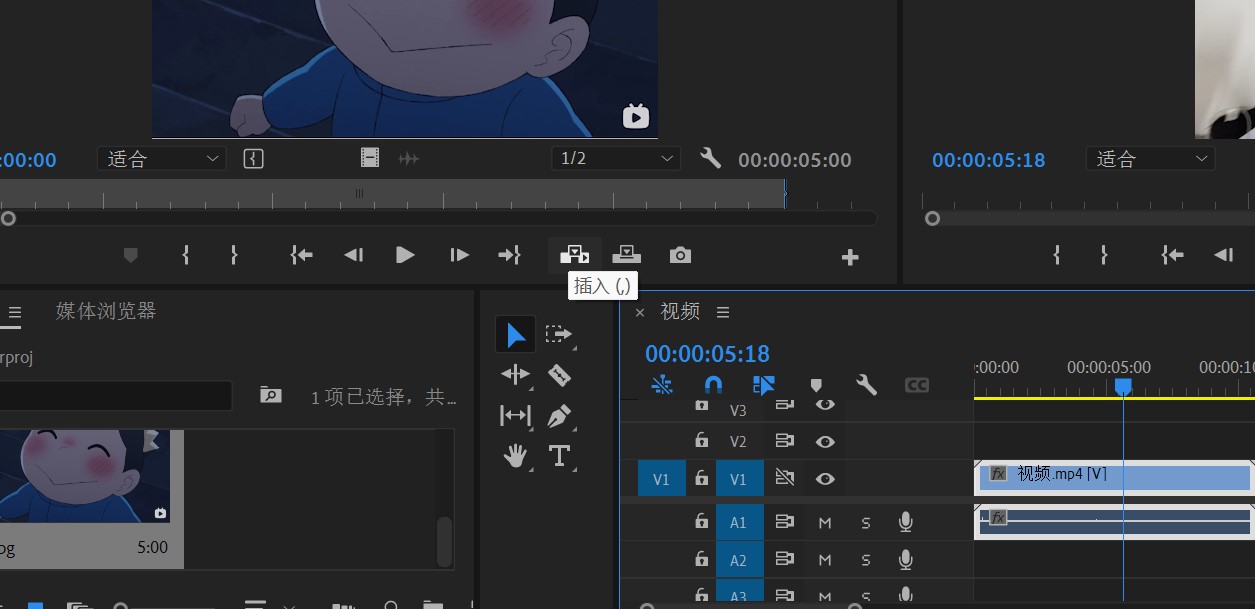This screenshot has width=1255, height=609.
Task: Select the Razor tool
Action: [559, 375]
